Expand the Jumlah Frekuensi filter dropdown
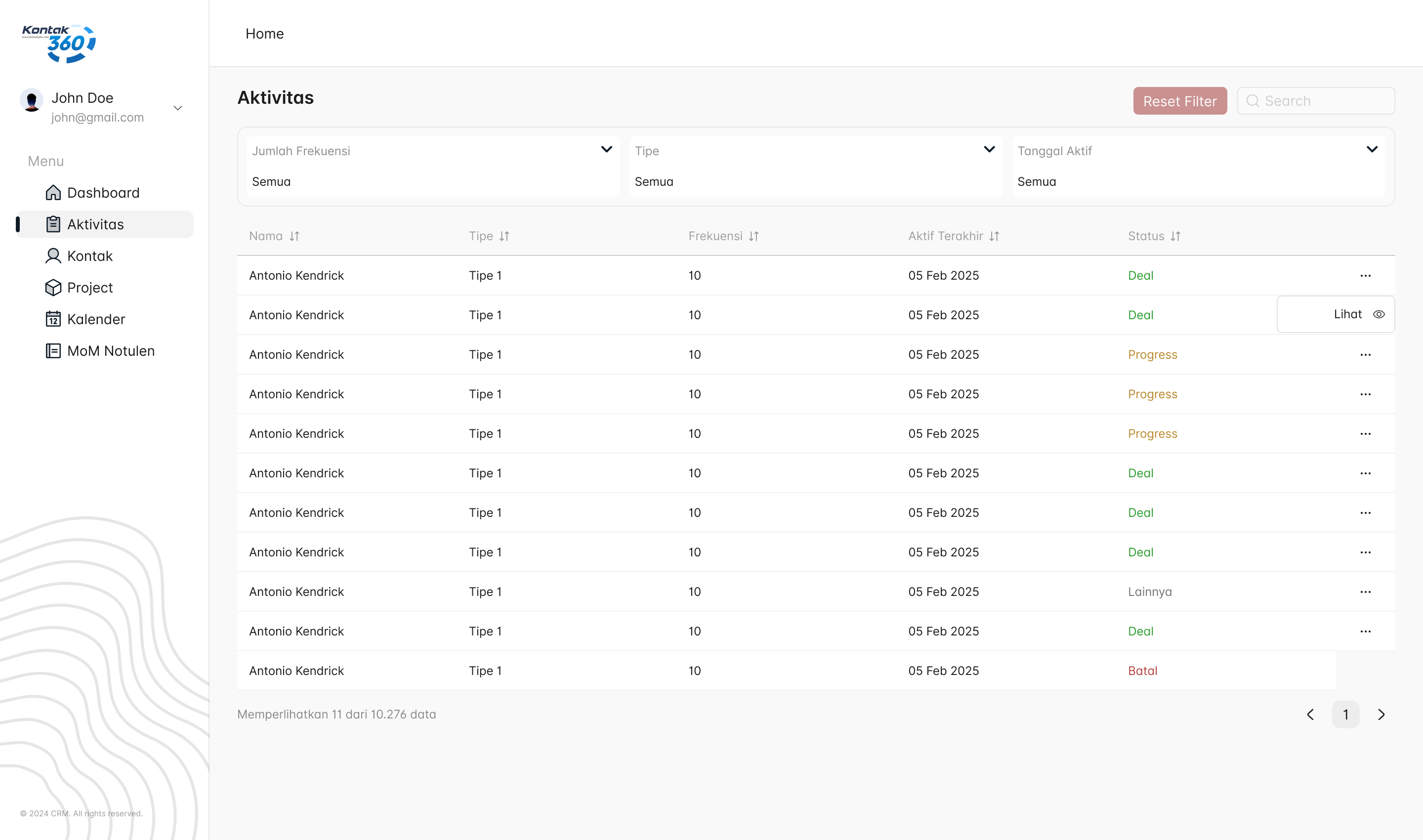The height and width of the screenshot is (840, 1423). pyautogui.click(x=606, y=149)
